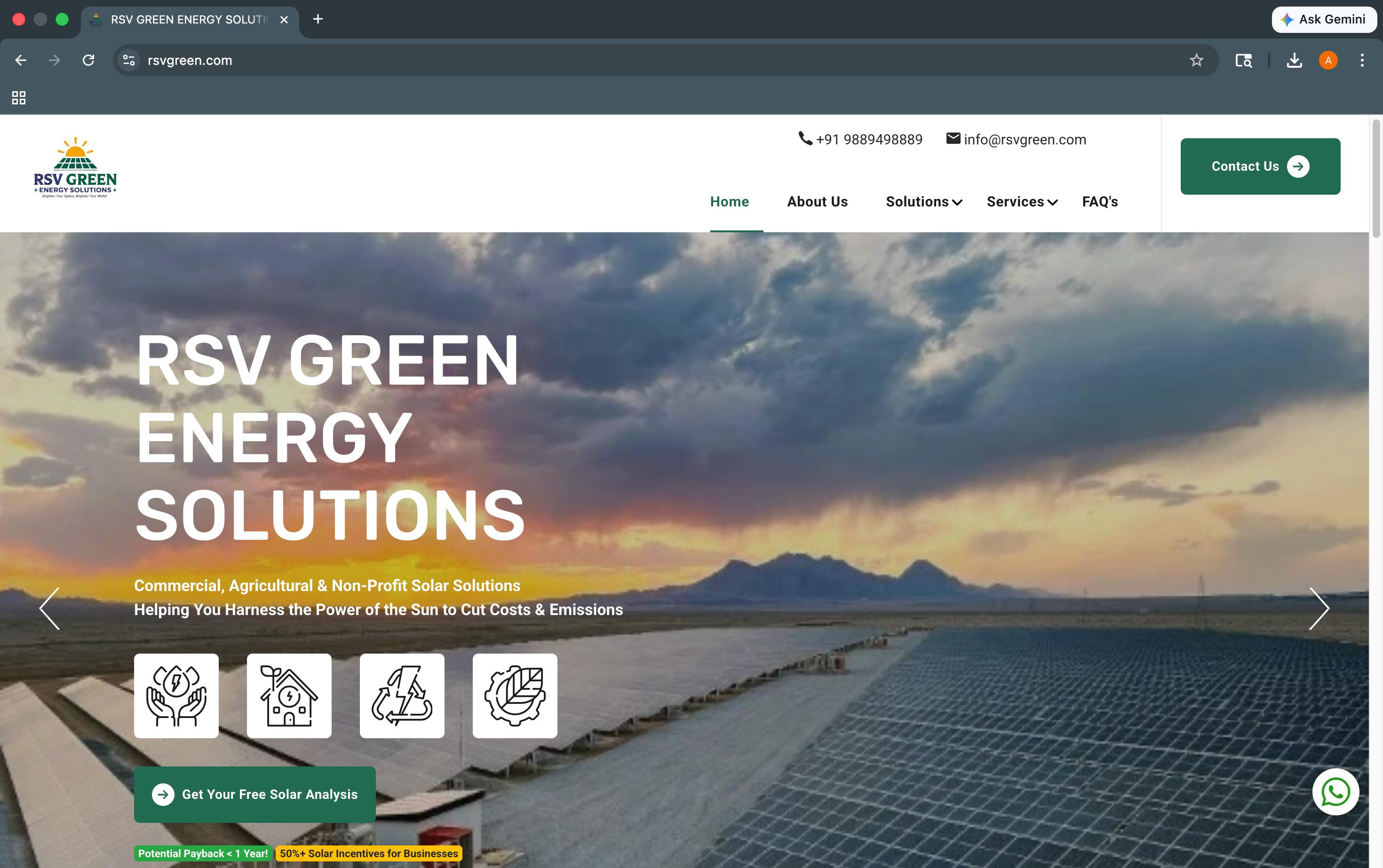Click the eco house energy icon
The image size is (1383, 868).
[289, 696]
